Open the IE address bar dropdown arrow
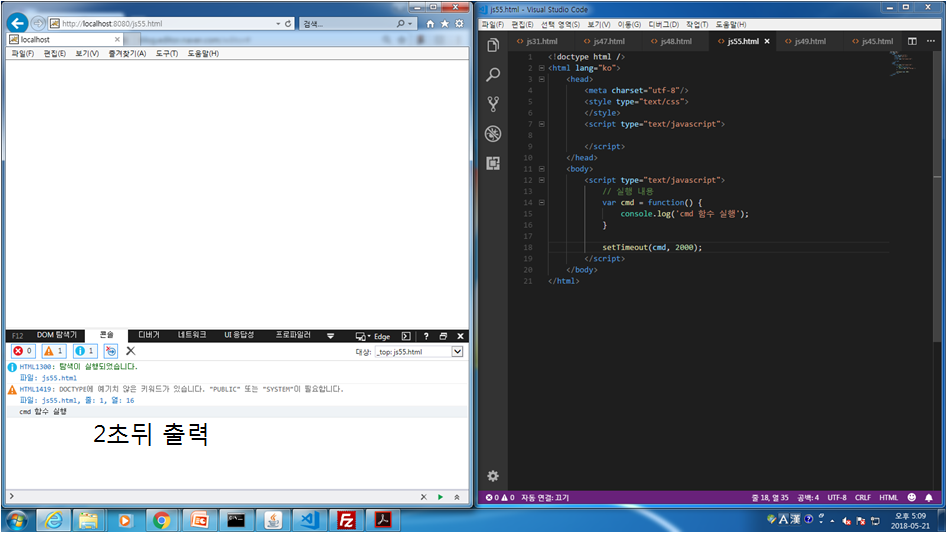 tap(278, 24)
